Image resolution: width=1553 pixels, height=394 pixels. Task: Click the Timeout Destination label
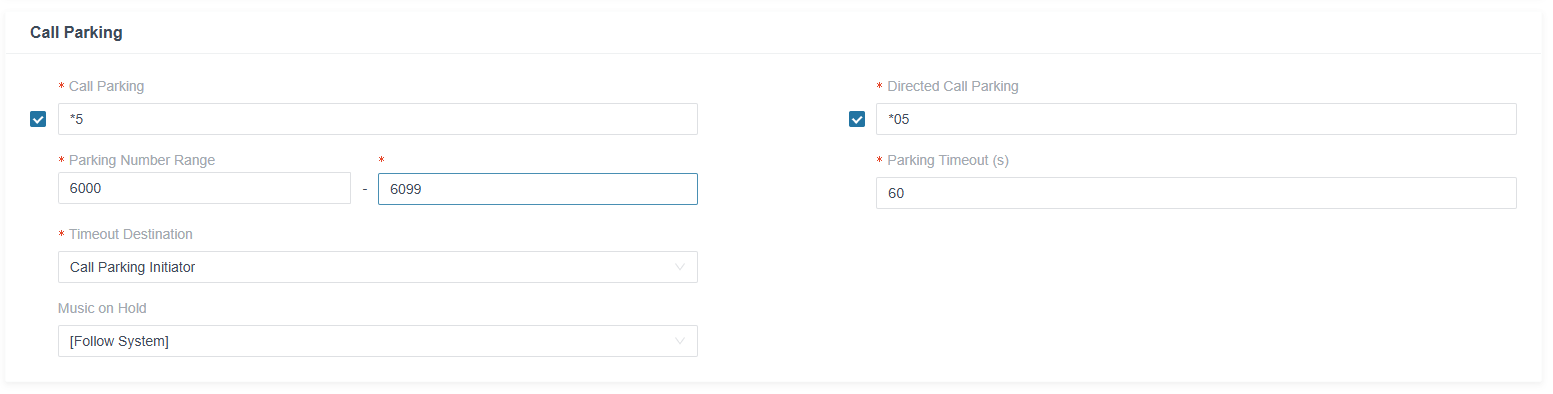click(x=131, y=234)
